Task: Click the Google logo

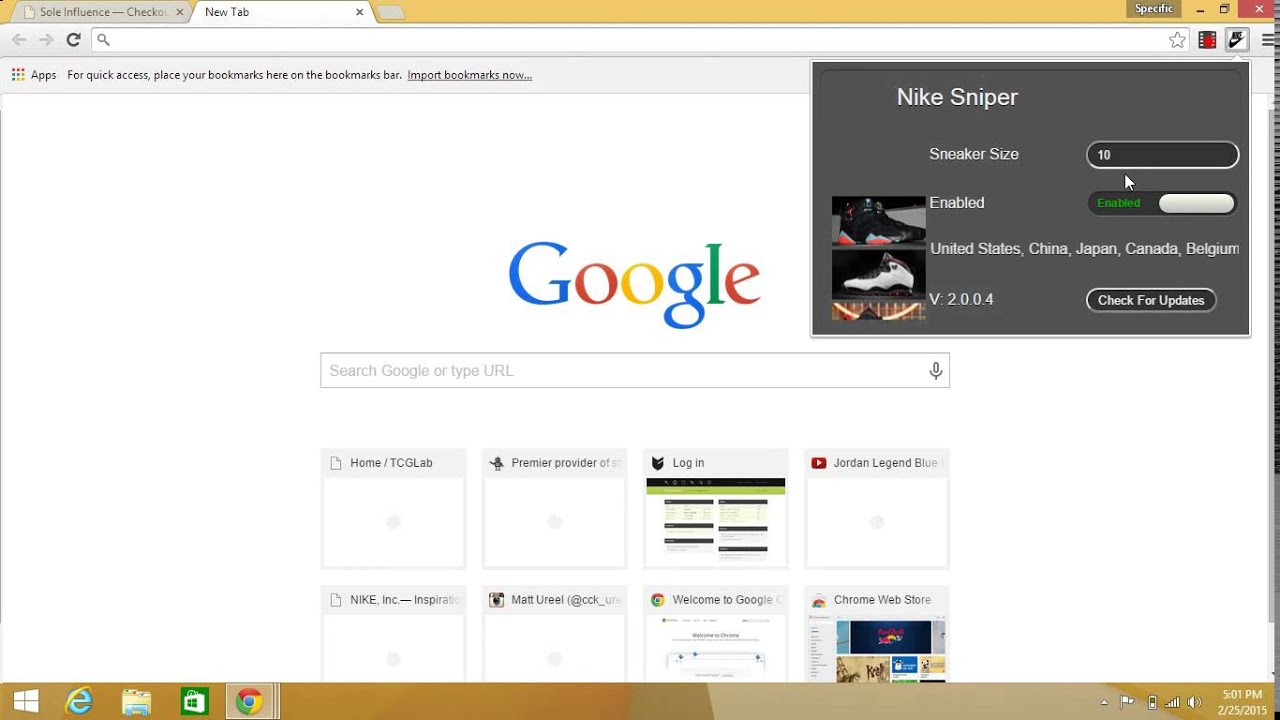Action: (x=634, y=283)
